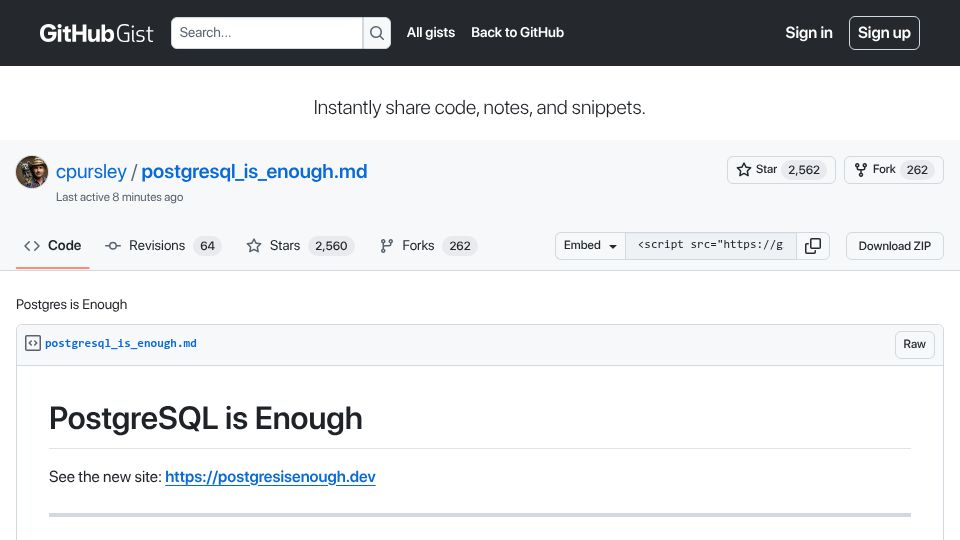Open the cpursley user profile link

click(x=91, y=171)
